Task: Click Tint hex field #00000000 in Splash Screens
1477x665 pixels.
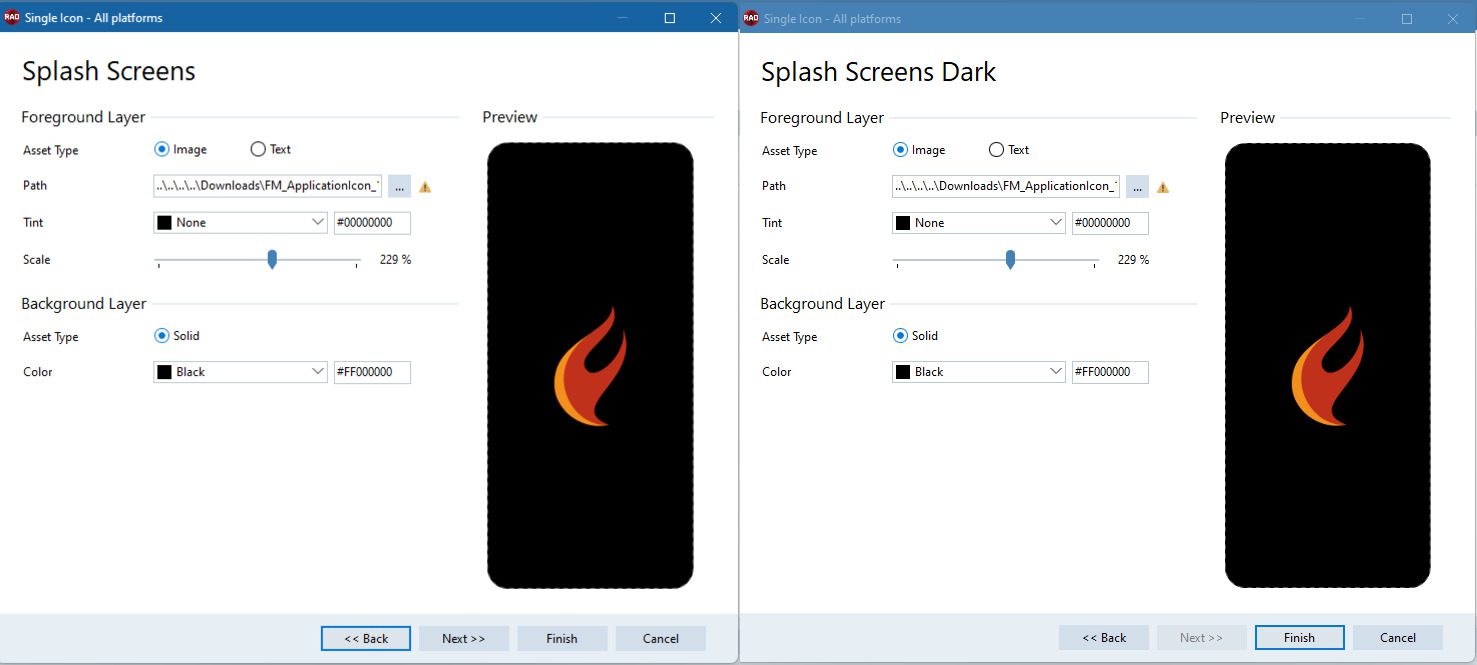Action: [372, 222]
